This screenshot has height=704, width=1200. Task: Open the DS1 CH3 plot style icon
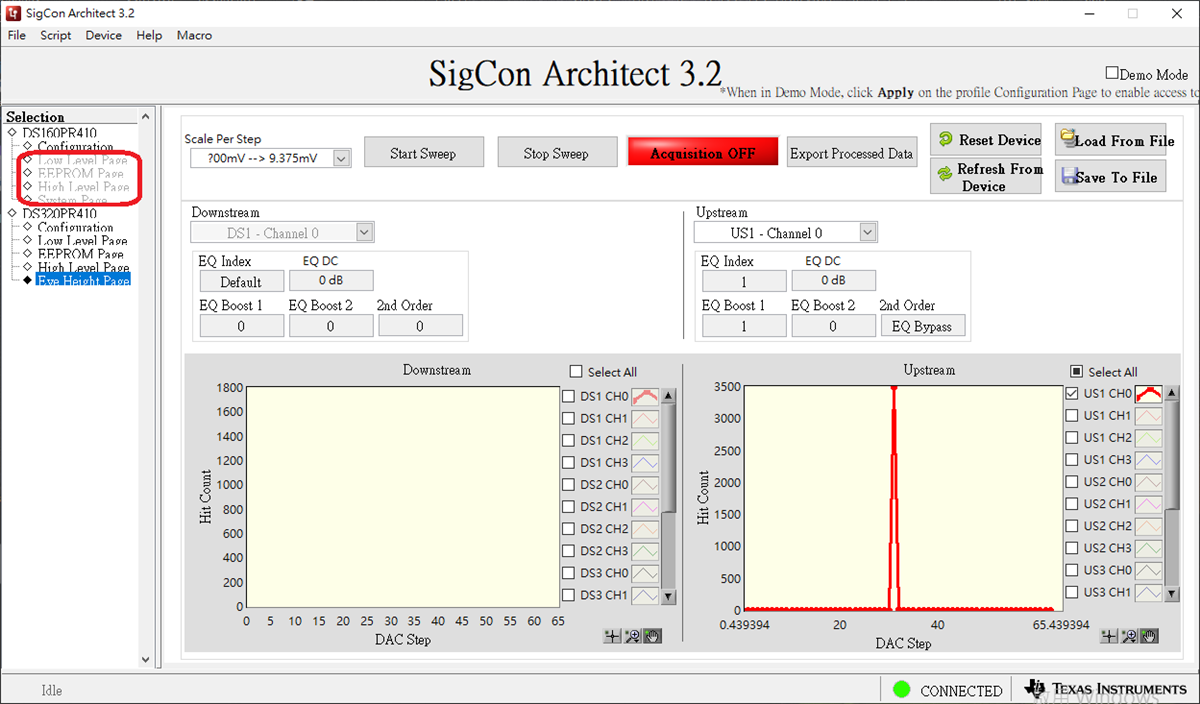click(x=645, y=462)
